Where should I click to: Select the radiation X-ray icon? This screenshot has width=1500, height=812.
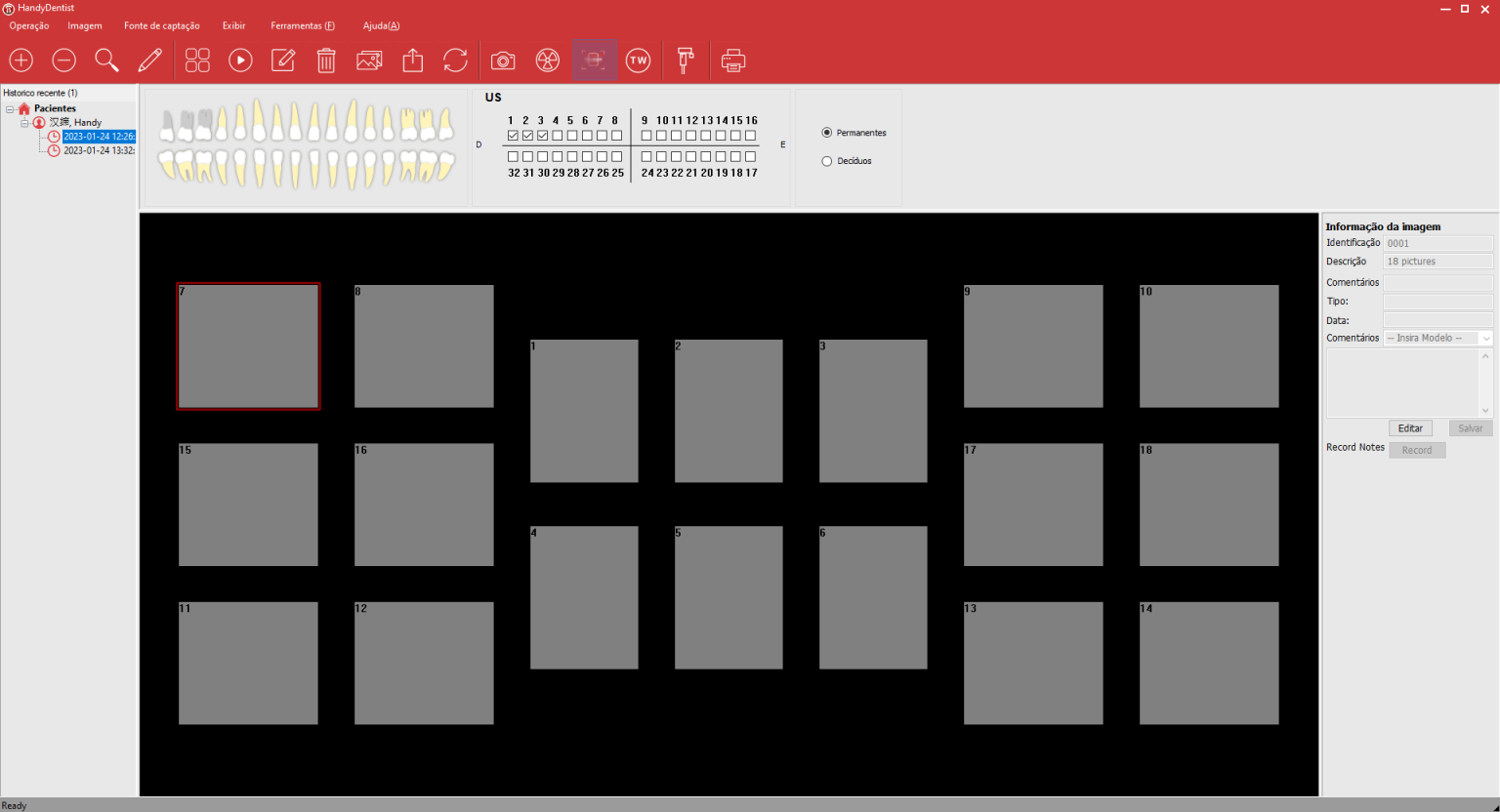(x=548, y=61)
